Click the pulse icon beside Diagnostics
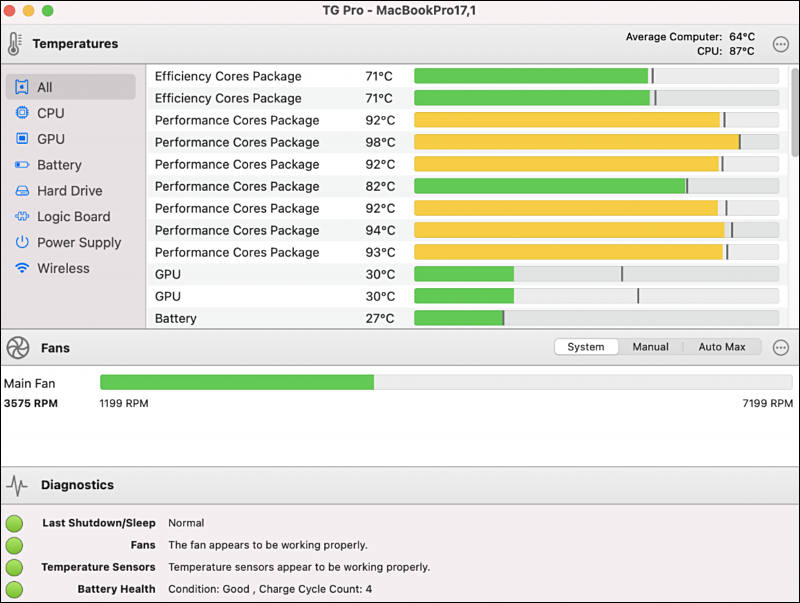Screen dimensions: 800x603 (x=17, y=485)
